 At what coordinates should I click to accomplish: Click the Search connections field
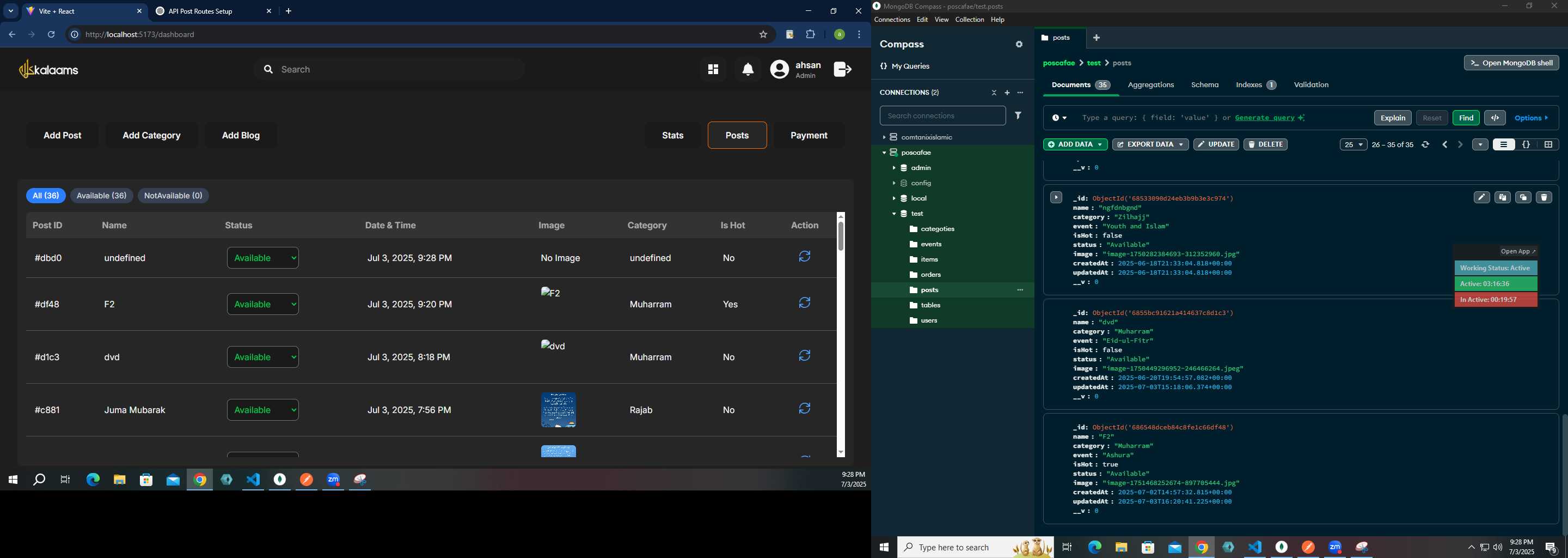942,115
